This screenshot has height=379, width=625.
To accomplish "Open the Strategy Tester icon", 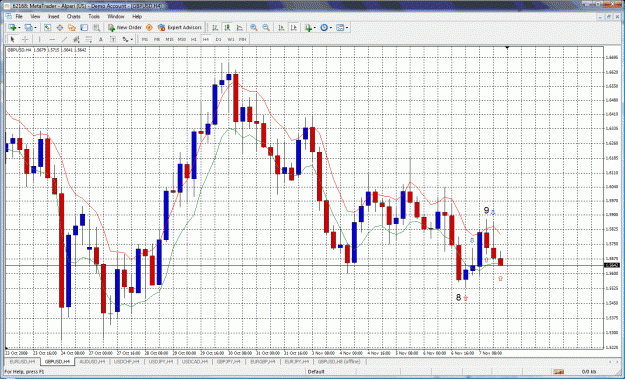I will [x=96, y=27].
